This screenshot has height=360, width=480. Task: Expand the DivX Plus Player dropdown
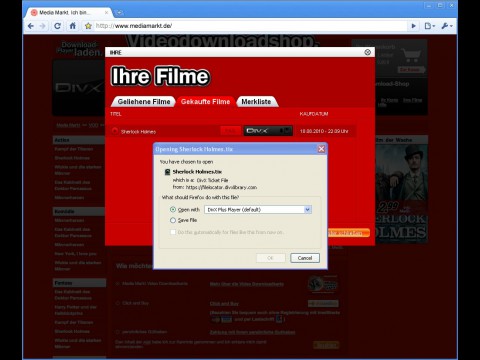click(x=308, y=210)
